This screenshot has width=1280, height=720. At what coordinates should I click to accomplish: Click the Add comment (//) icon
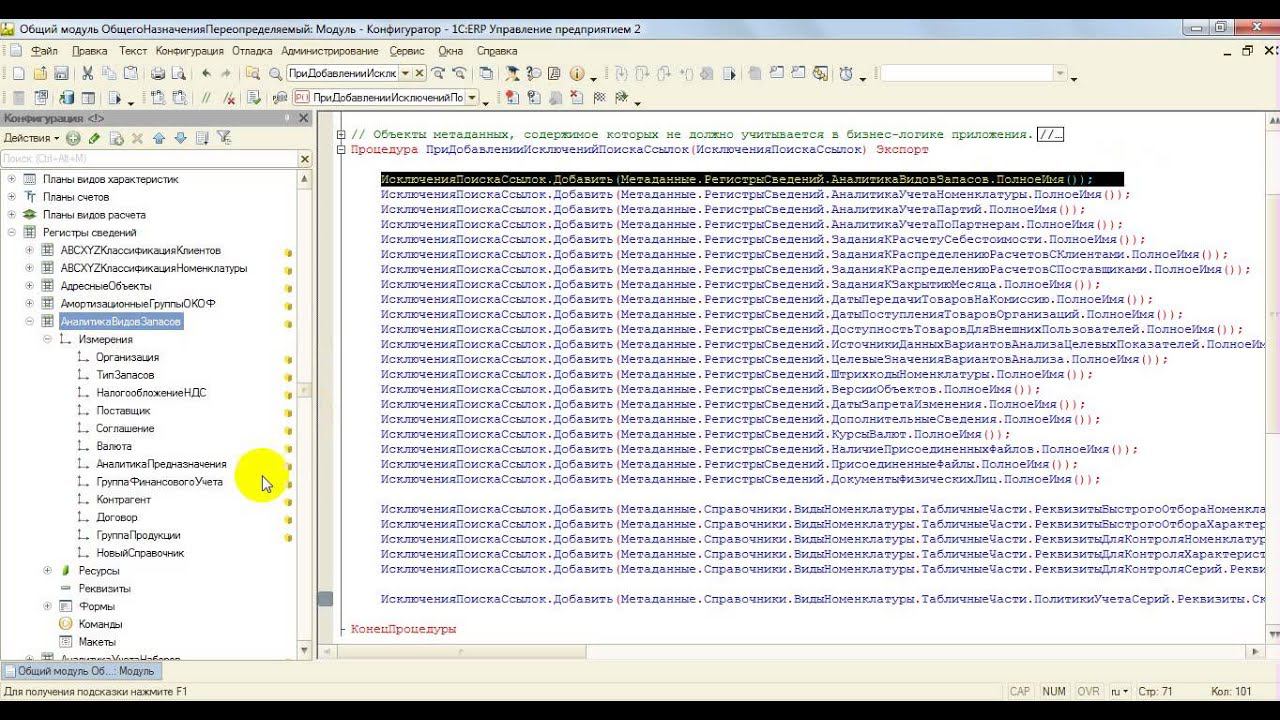click(x=206, y=98)
